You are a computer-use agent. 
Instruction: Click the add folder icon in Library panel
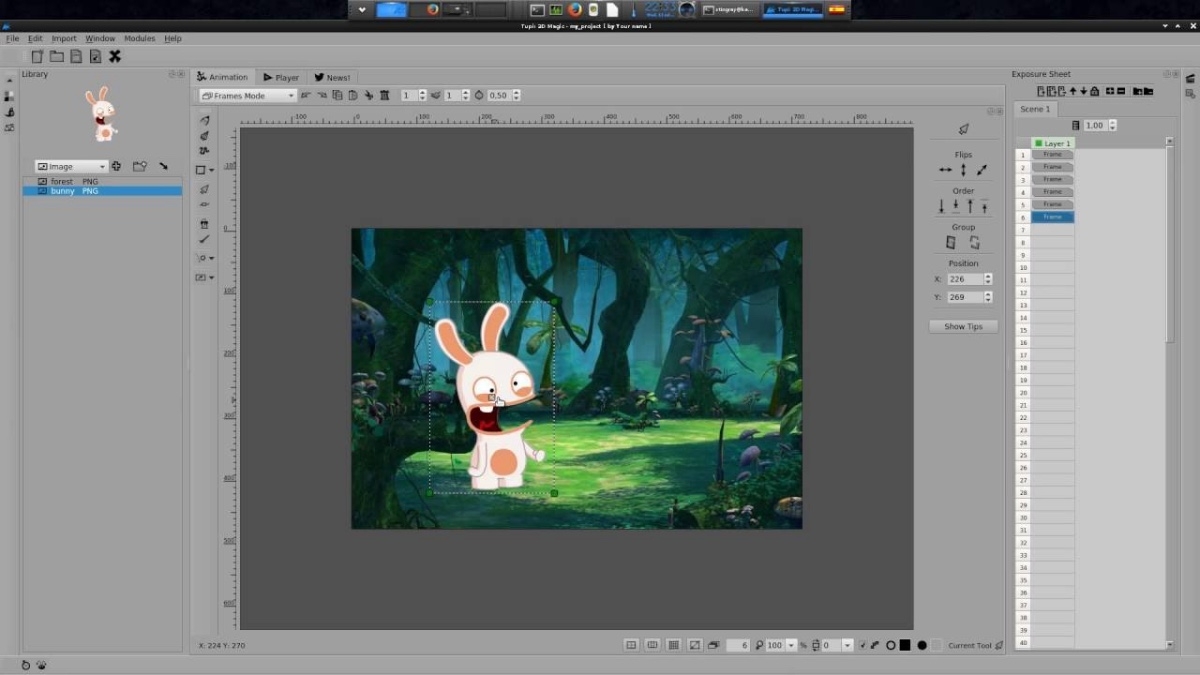[x=140, y=166]
